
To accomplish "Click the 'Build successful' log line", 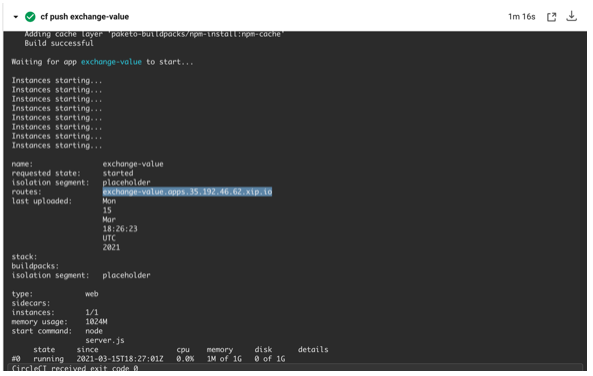I will [x=59, y=43].
